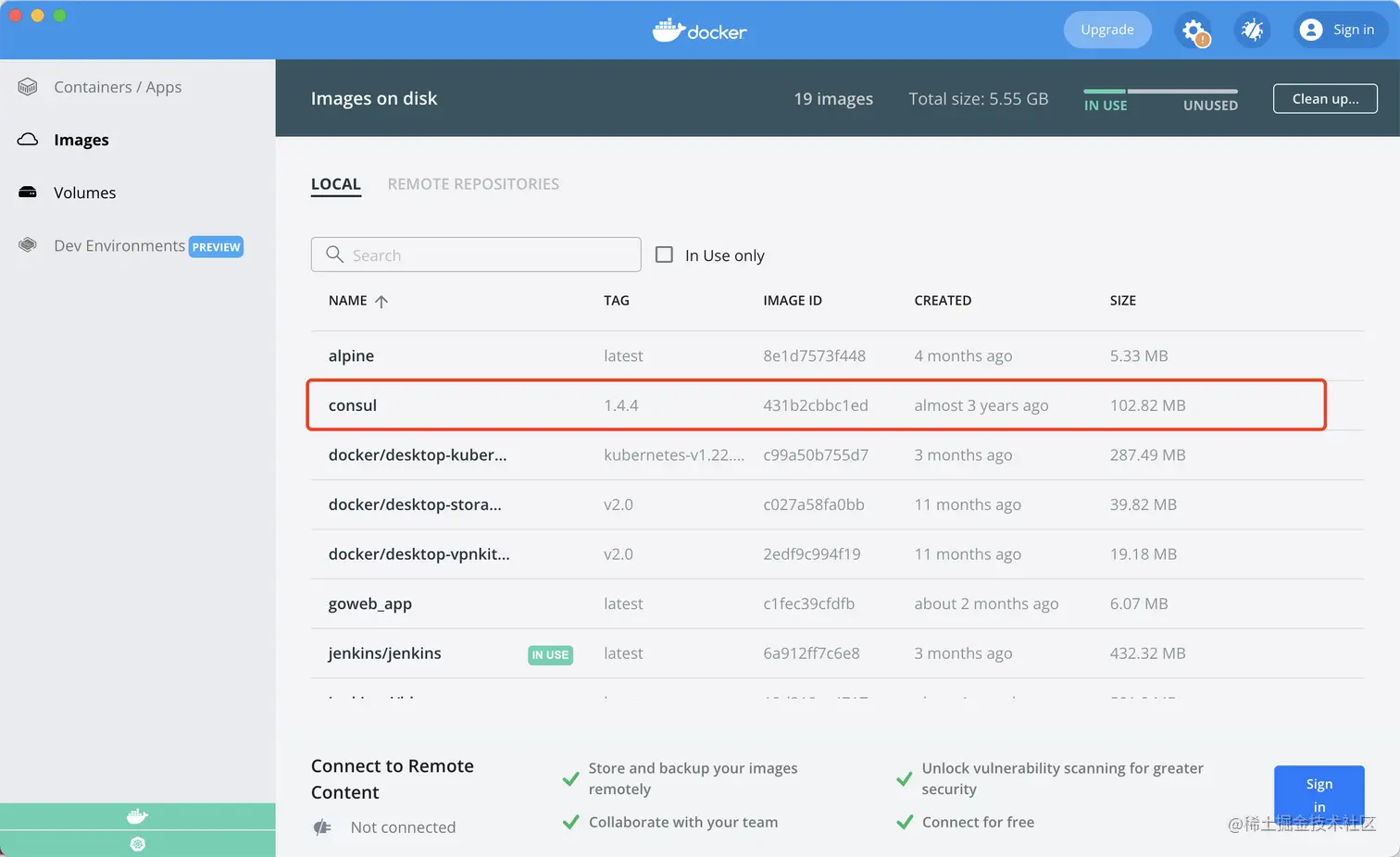Select the jenkins/jenkins image
The image size is (1400, 857).
(x=385, y=653)
